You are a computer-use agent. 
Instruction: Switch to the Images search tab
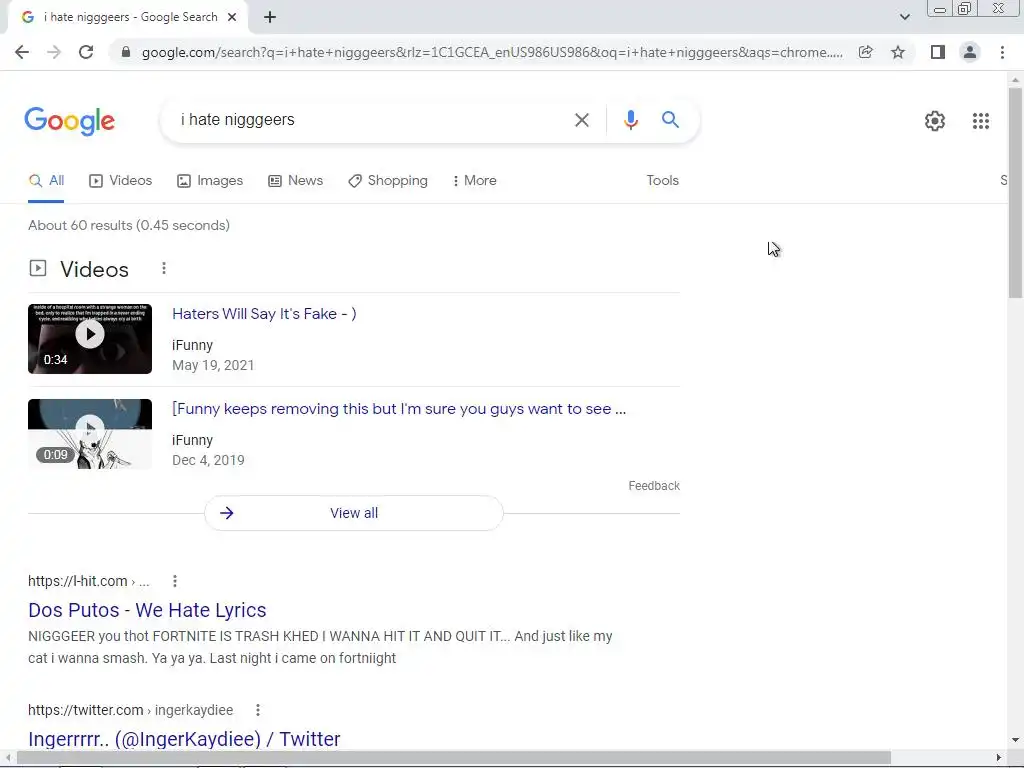pos(210,181)
